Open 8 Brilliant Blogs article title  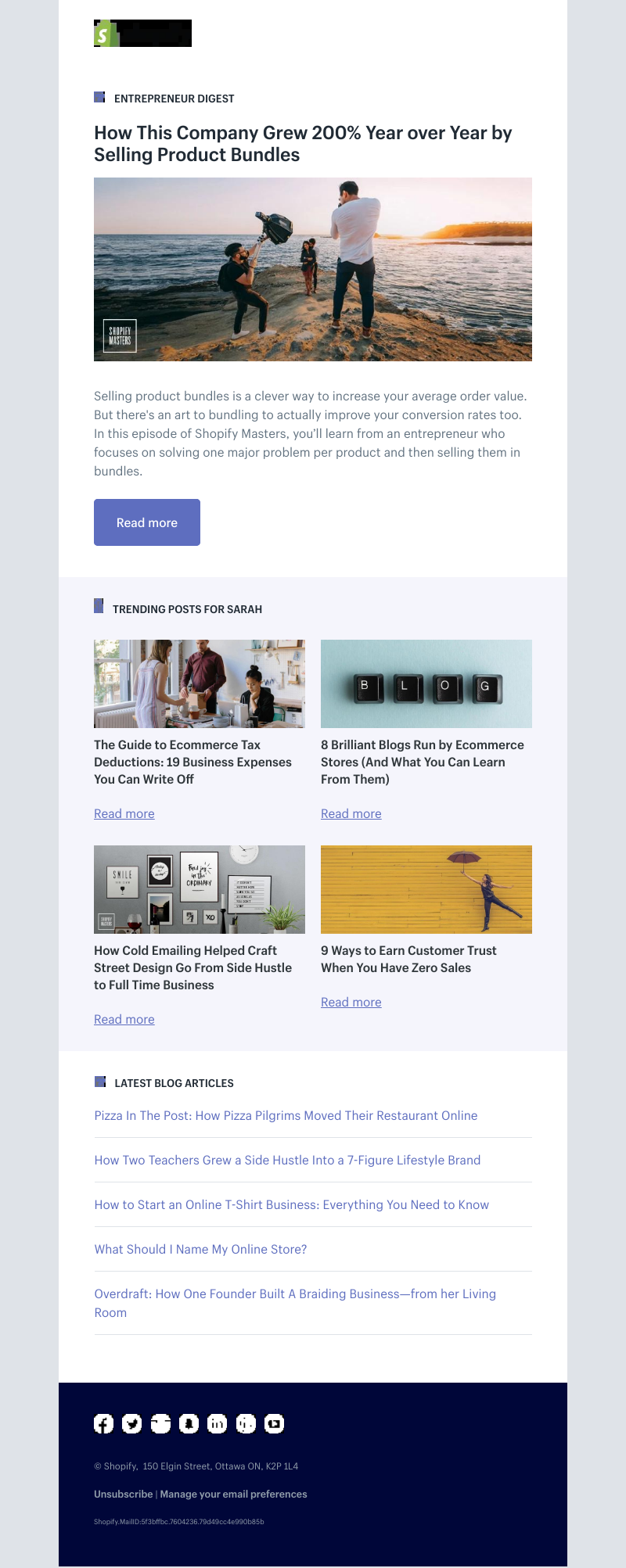click(x=423, y=762)
